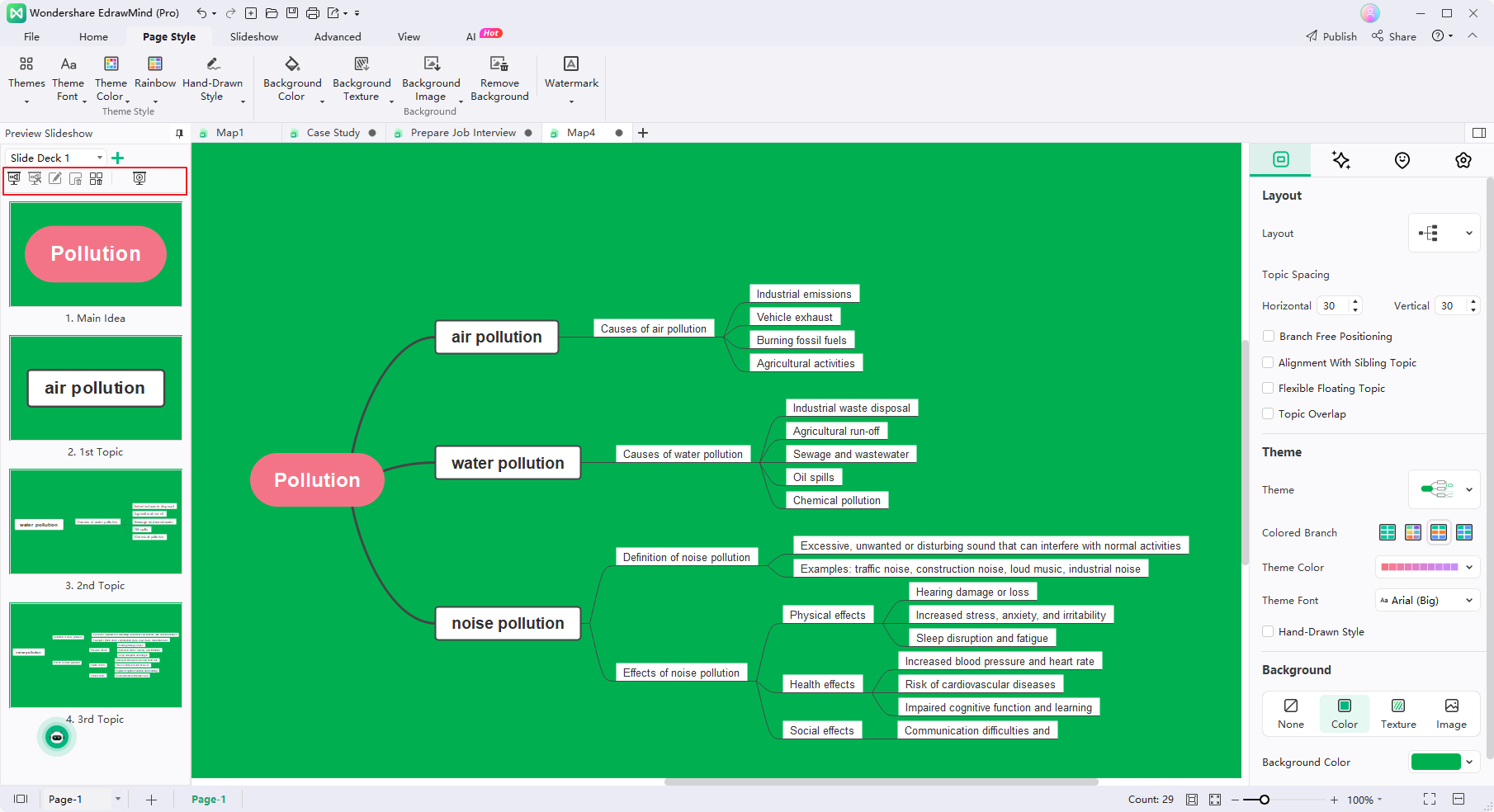This screenshot has height=812, width=1494.
Task: Select Color as the background type
Action: tap(1345, 714)
